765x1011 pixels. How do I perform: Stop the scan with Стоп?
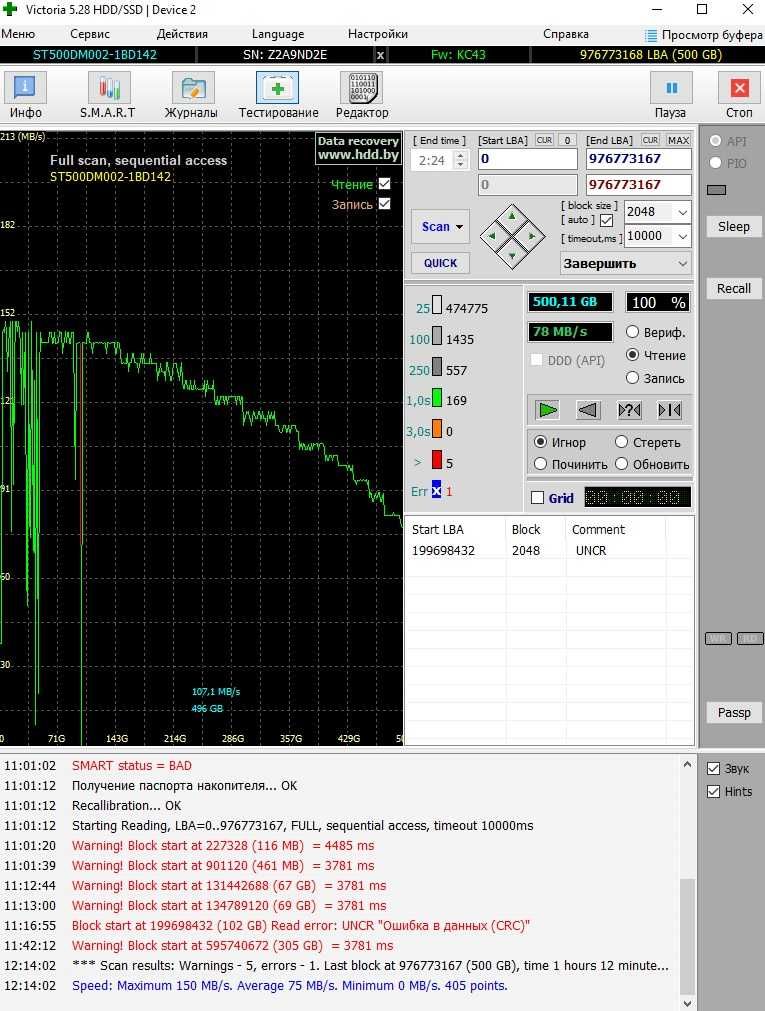pos(739,95)
